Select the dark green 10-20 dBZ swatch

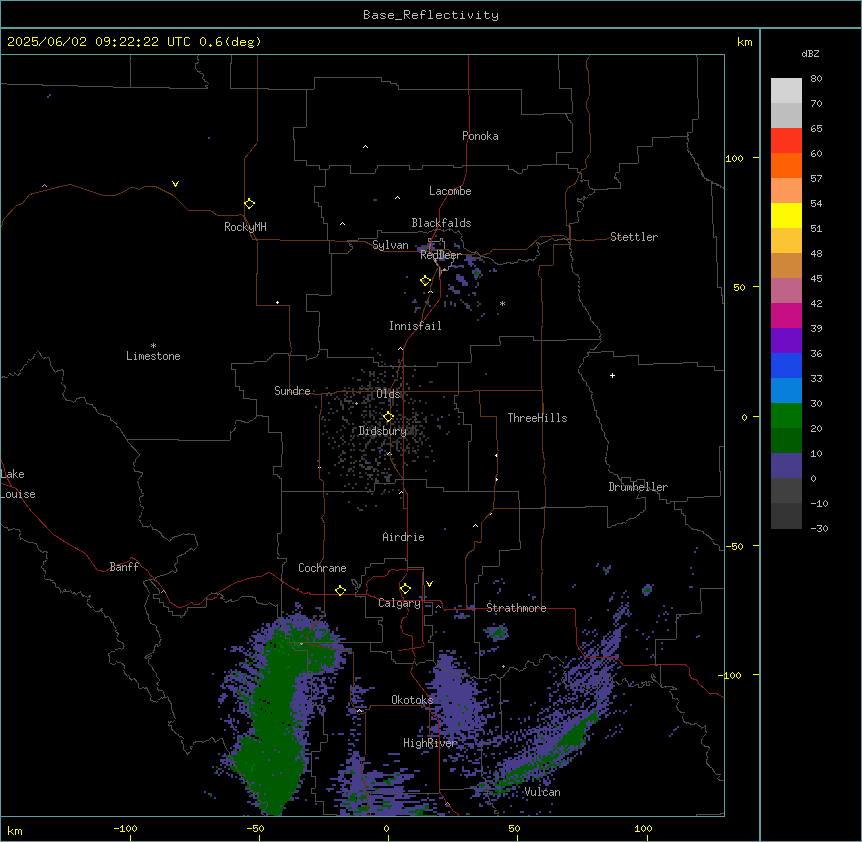click(786, 440)
